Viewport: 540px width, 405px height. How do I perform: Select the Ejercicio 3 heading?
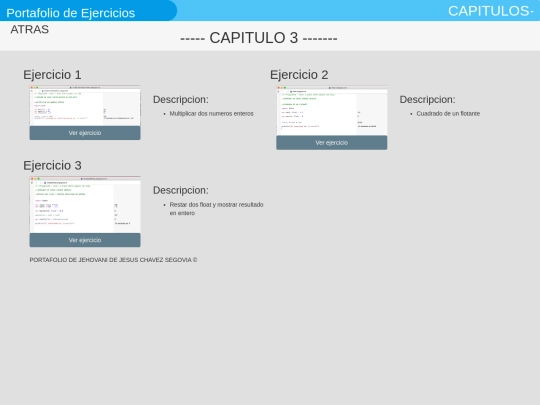pos(52,165)
